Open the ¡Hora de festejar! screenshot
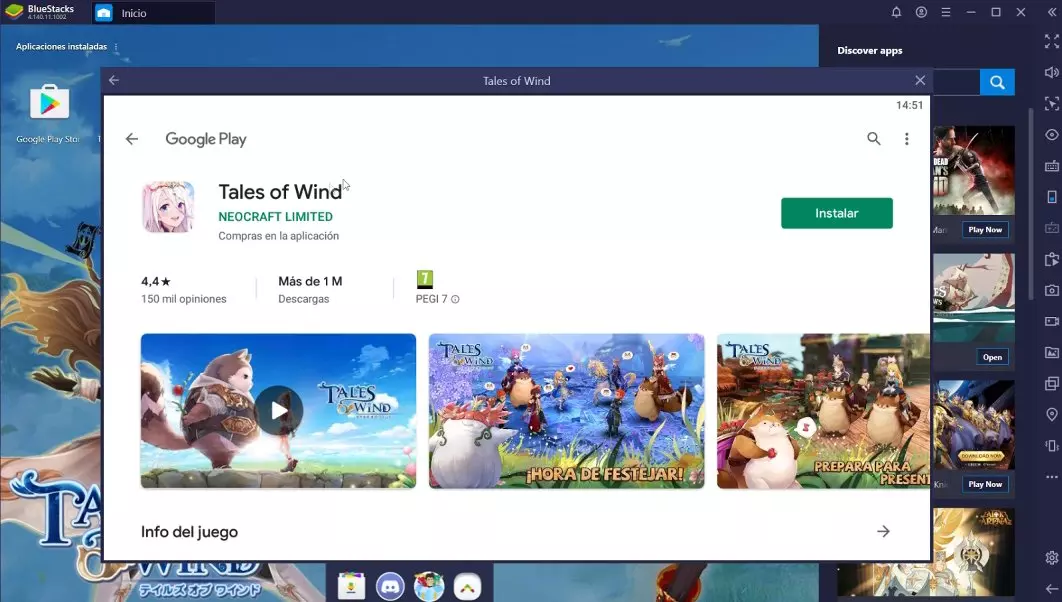This screenshot has width=1062, height=602. (x=566, y=410)
